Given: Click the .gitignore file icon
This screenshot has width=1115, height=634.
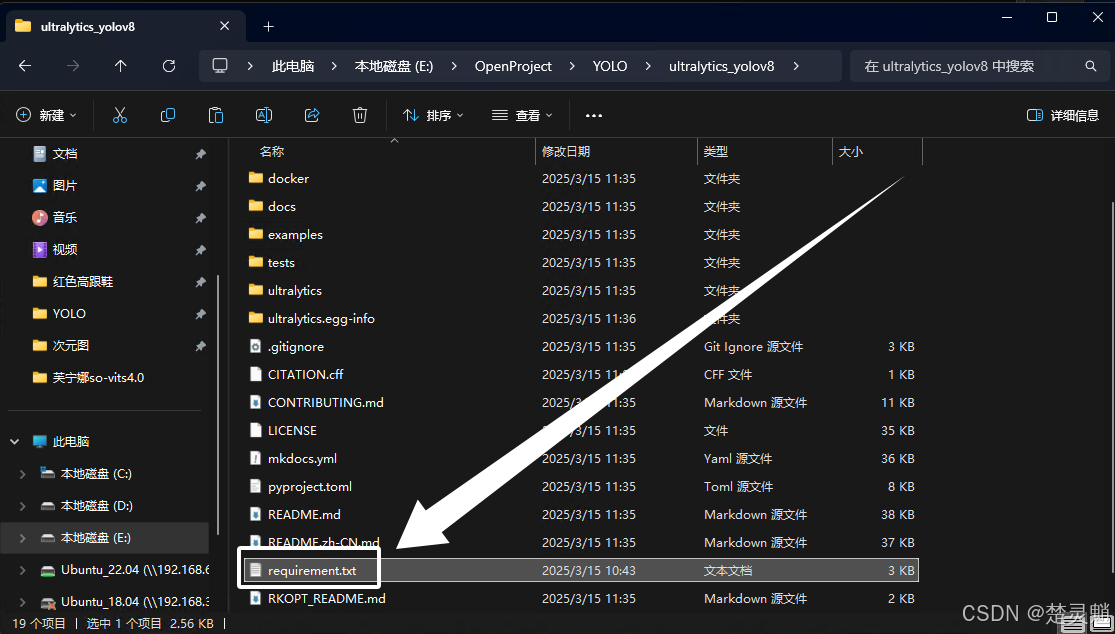Looking at the screenshot, I should coord(256,347).
